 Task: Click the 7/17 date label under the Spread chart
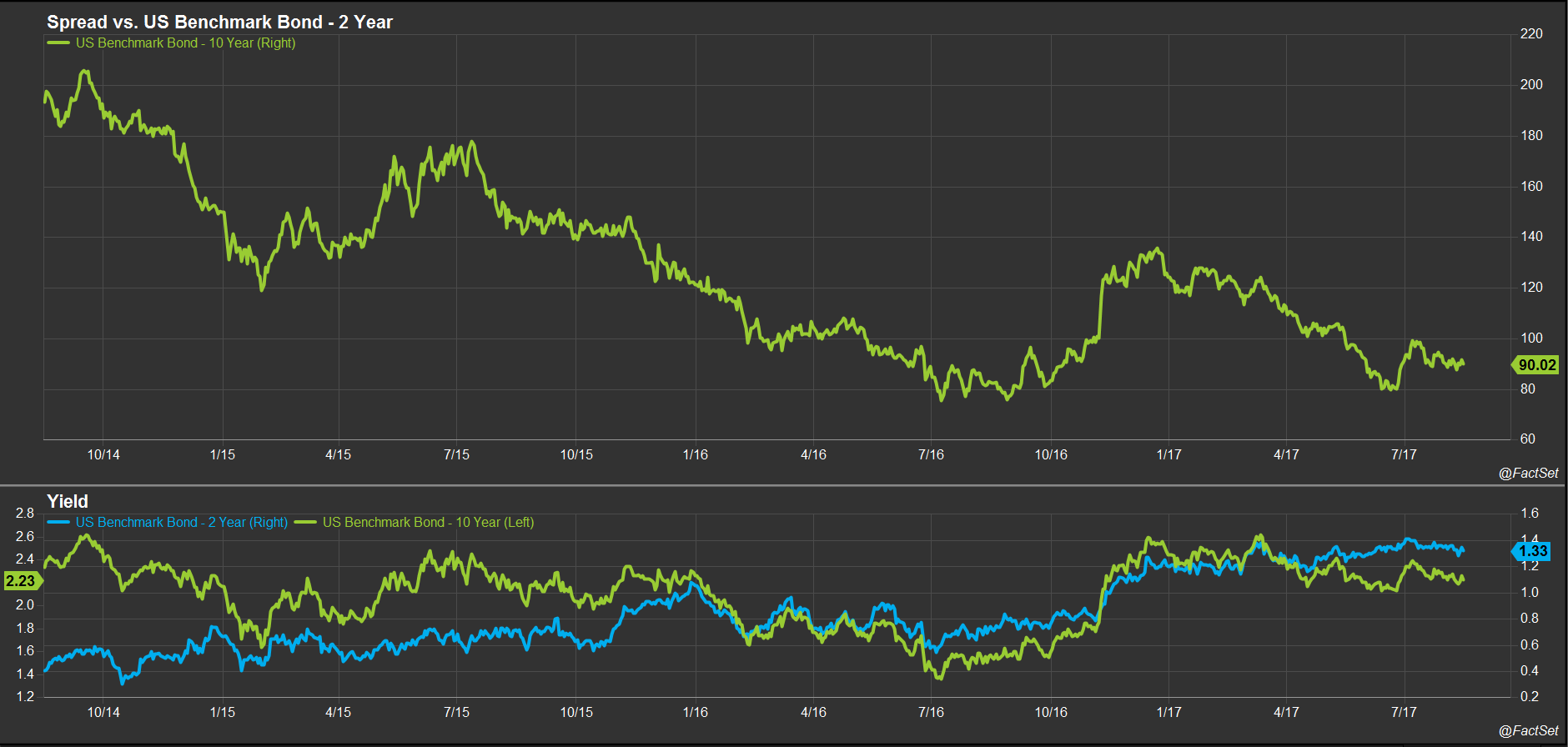click(1404, 454)
